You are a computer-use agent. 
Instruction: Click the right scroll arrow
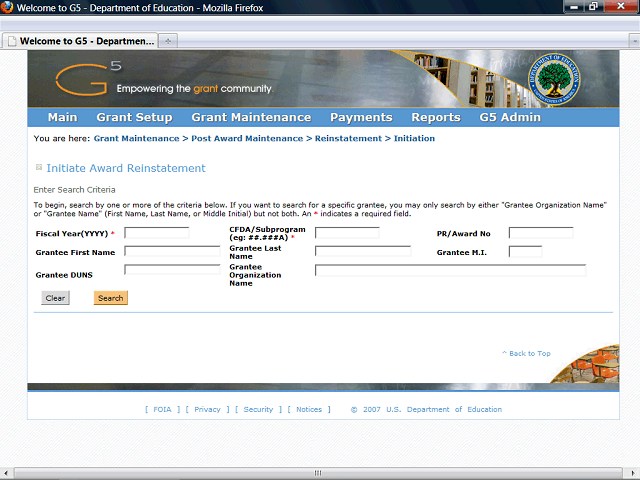(632, 473)
